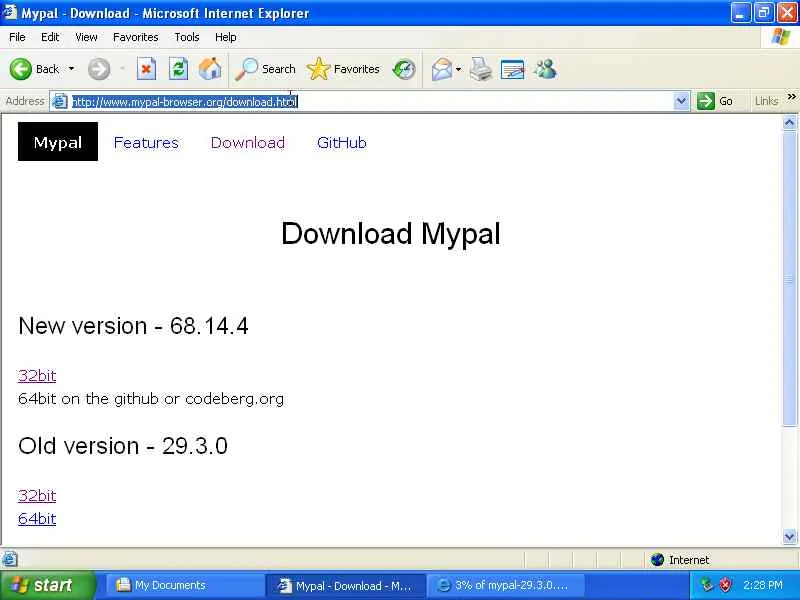Viewport: 800px width, 600px height.
Task: Open the Help menu
Action: tap(226, 37)
